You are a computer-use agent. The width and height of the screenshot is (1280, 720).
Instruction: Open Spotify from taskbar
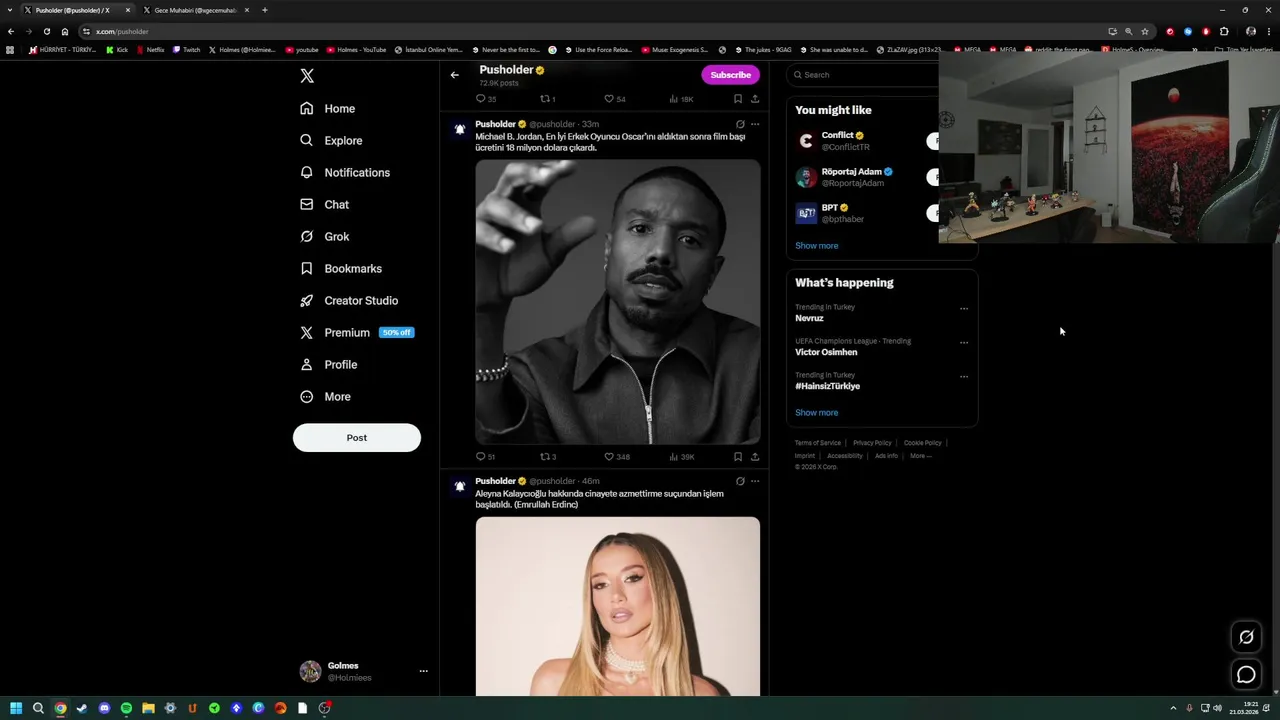coord(126,708)
